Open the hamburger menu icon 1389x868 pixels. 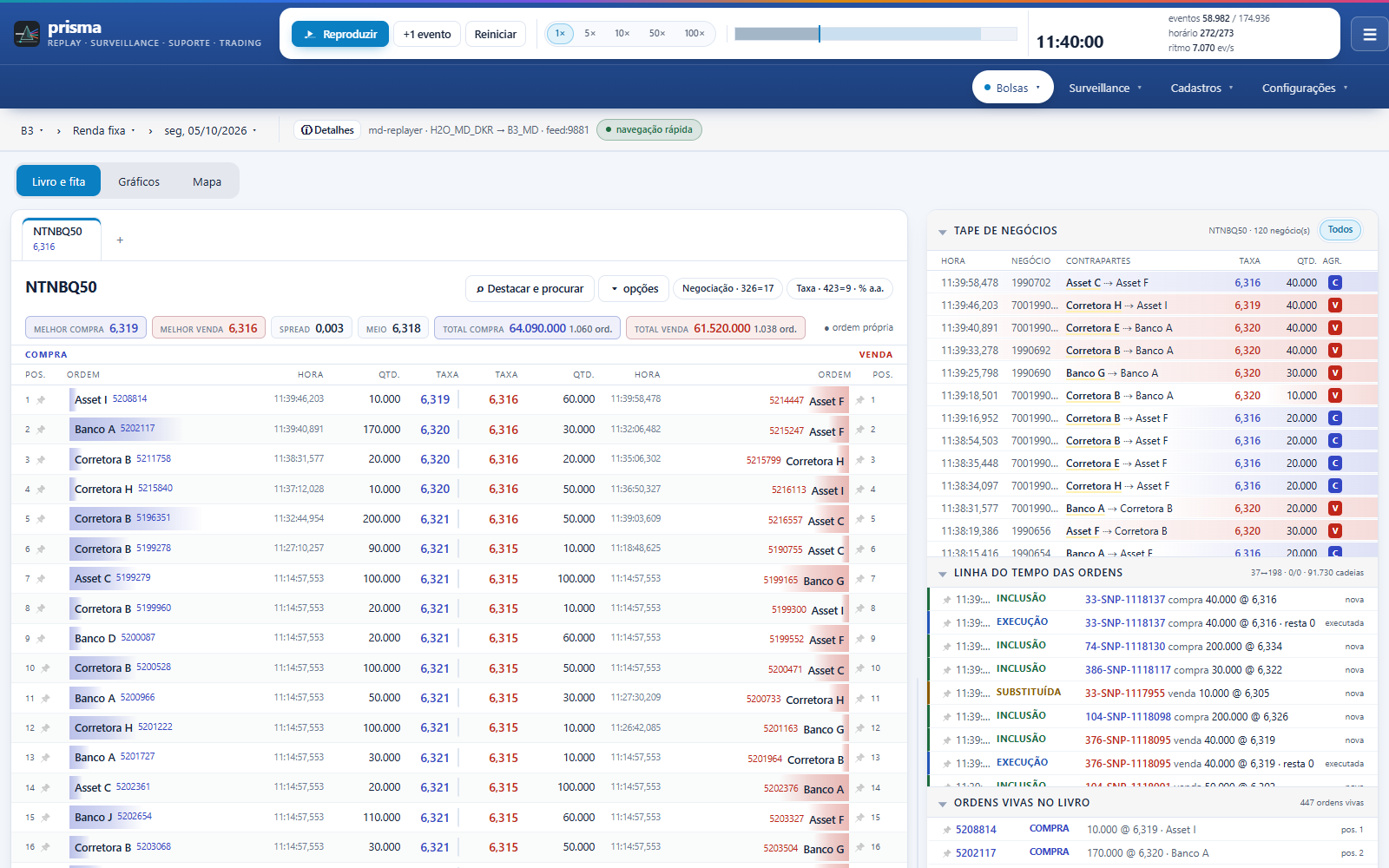click(1370, 35)
